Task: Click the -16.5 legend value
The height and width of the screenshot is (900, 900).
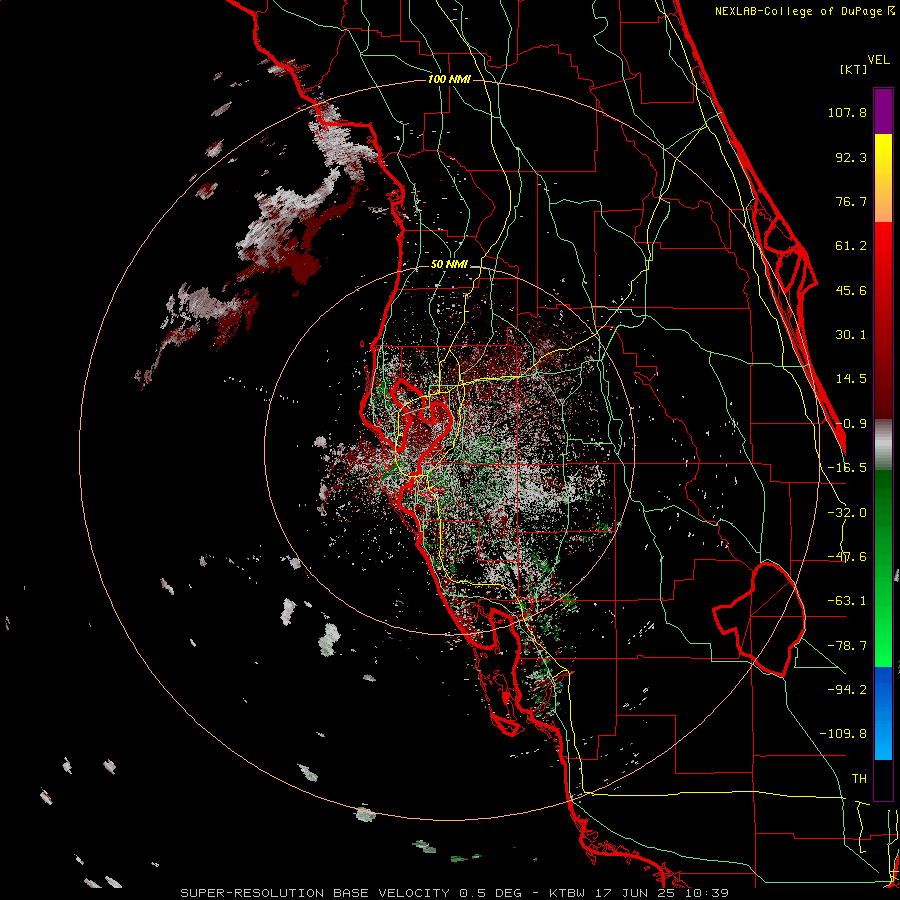Action: [x=847, y=468]
